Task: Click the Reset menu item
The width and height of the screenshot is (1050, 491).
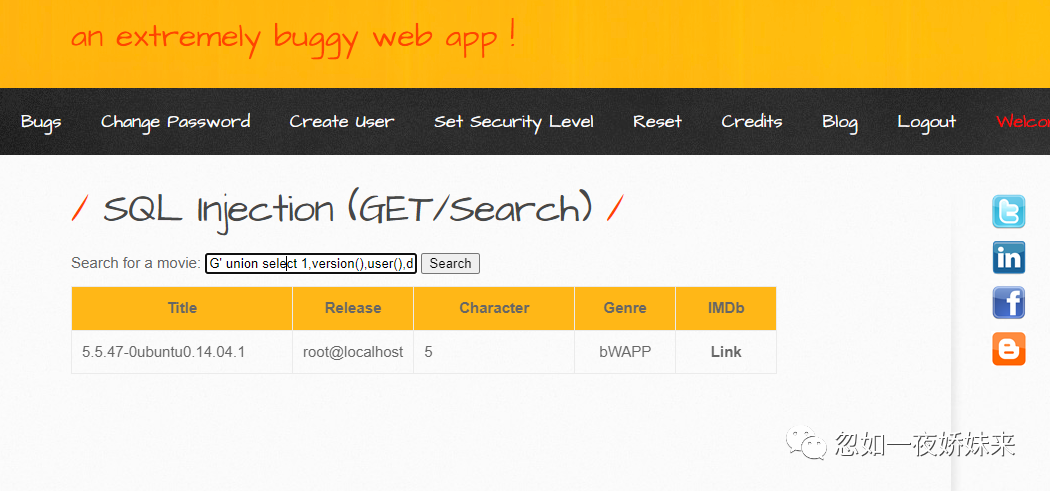Action: click(658, 122)
